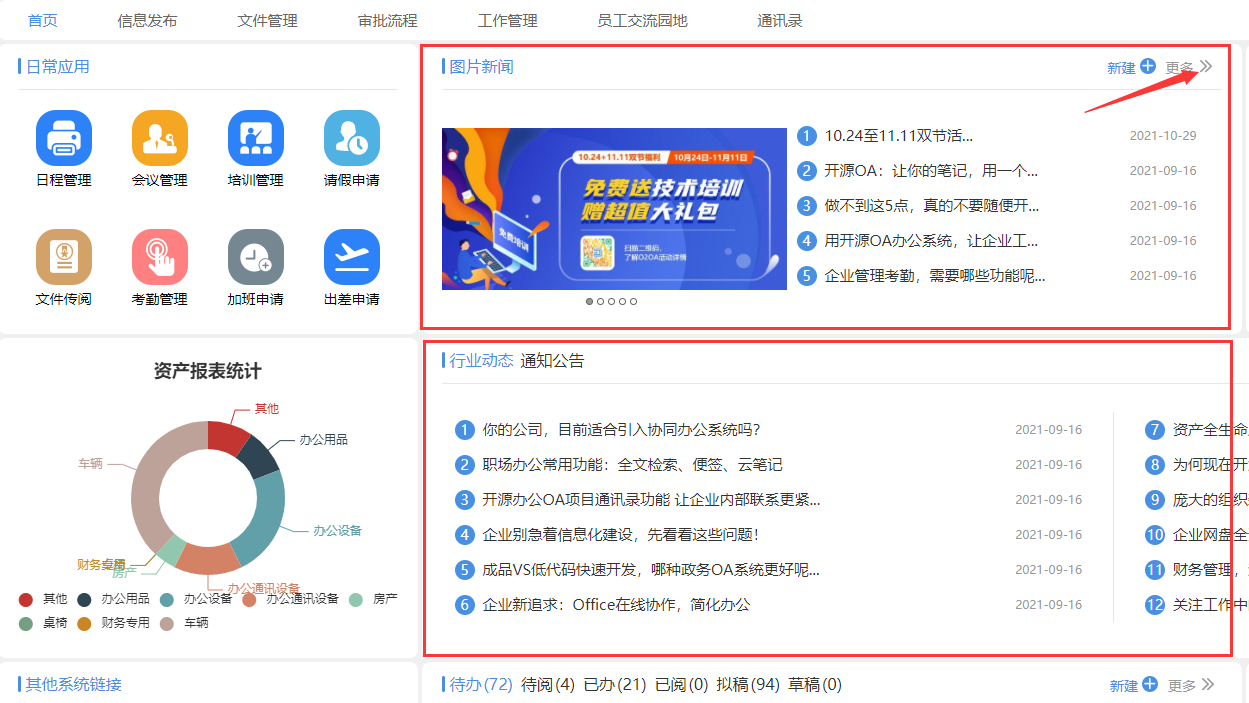Open the 出差申请 airplane icon
Image resolution: width=1249 pixels, height=703 pixels.
click(x=352, y=257)
